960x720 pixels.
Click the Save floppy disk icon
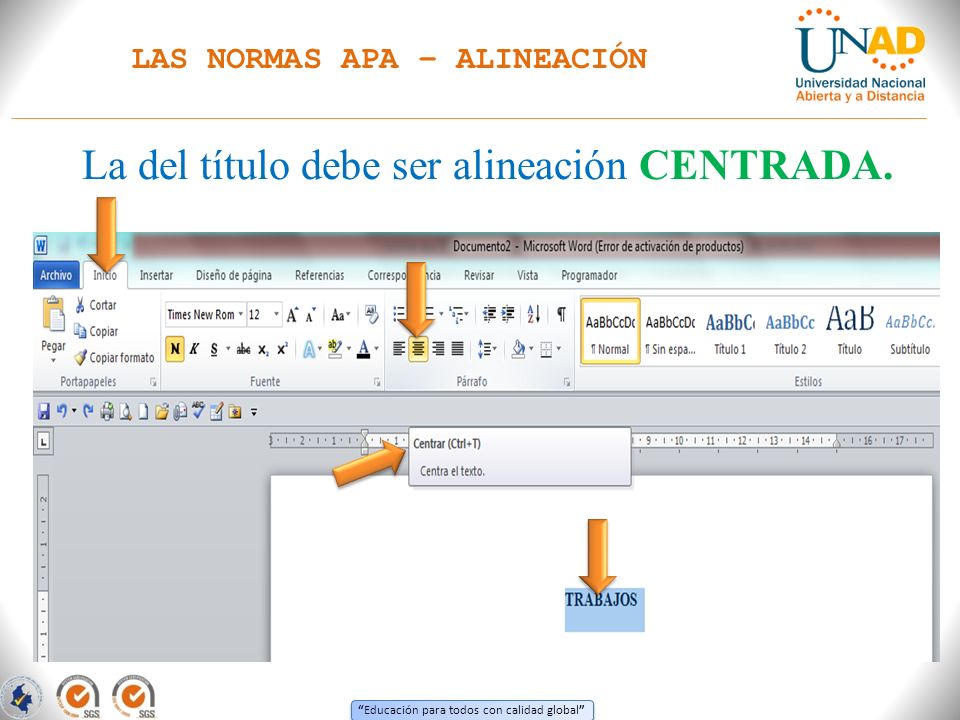(43, 411)
